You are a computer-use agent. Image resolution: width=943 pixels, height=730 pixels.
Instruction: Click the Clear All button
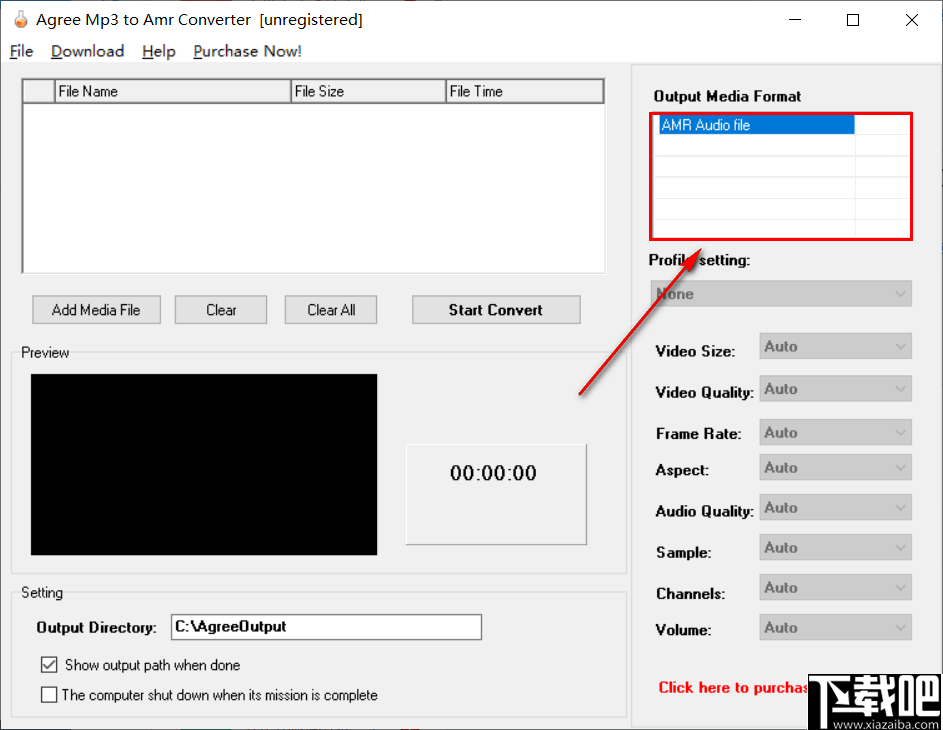coord(330,309)
